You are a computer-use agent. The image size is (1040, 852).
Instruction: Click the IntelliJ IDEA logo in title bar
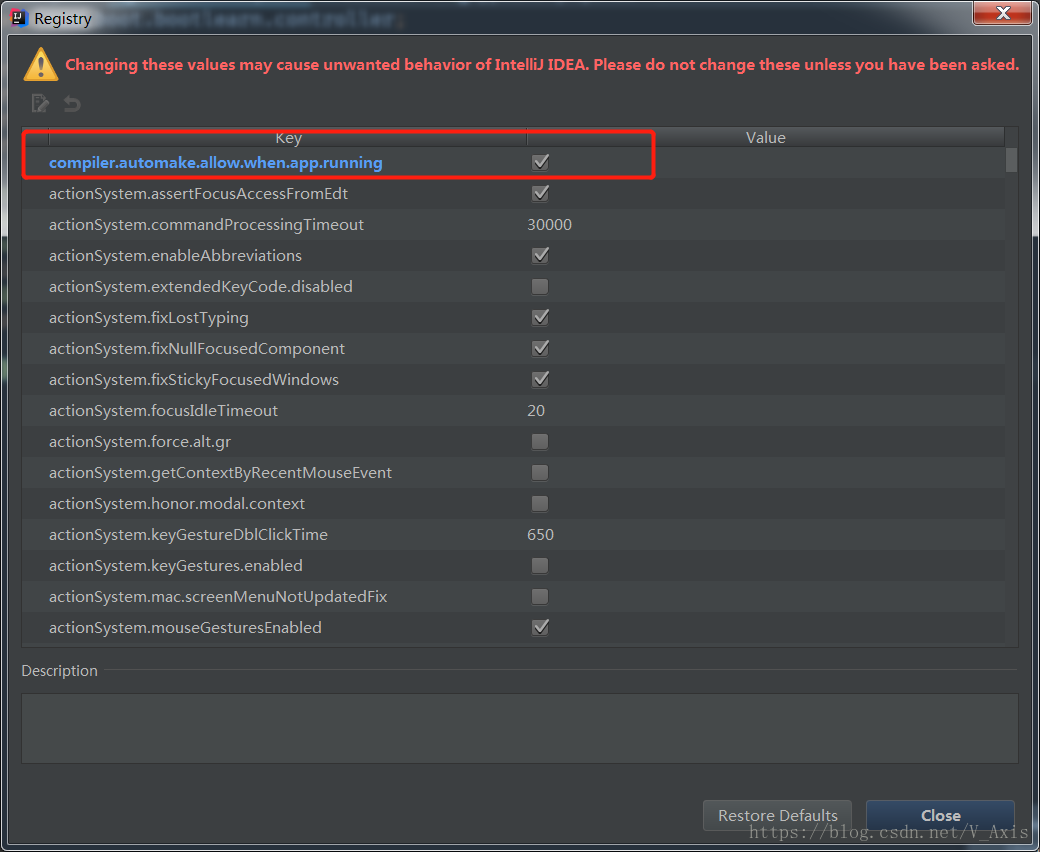[19, 18]
